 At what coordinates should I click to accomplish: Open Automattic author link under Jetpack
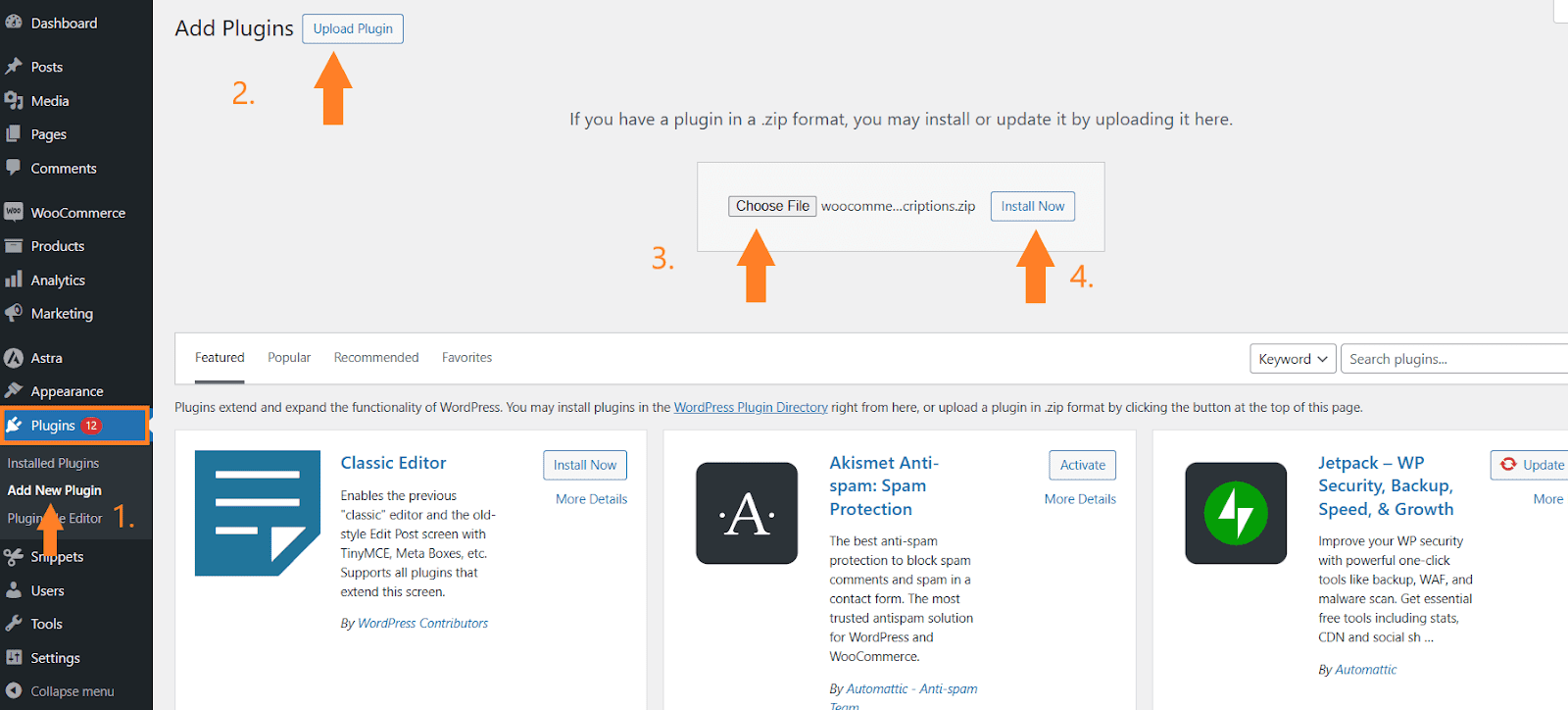[x=1366, y=670]
